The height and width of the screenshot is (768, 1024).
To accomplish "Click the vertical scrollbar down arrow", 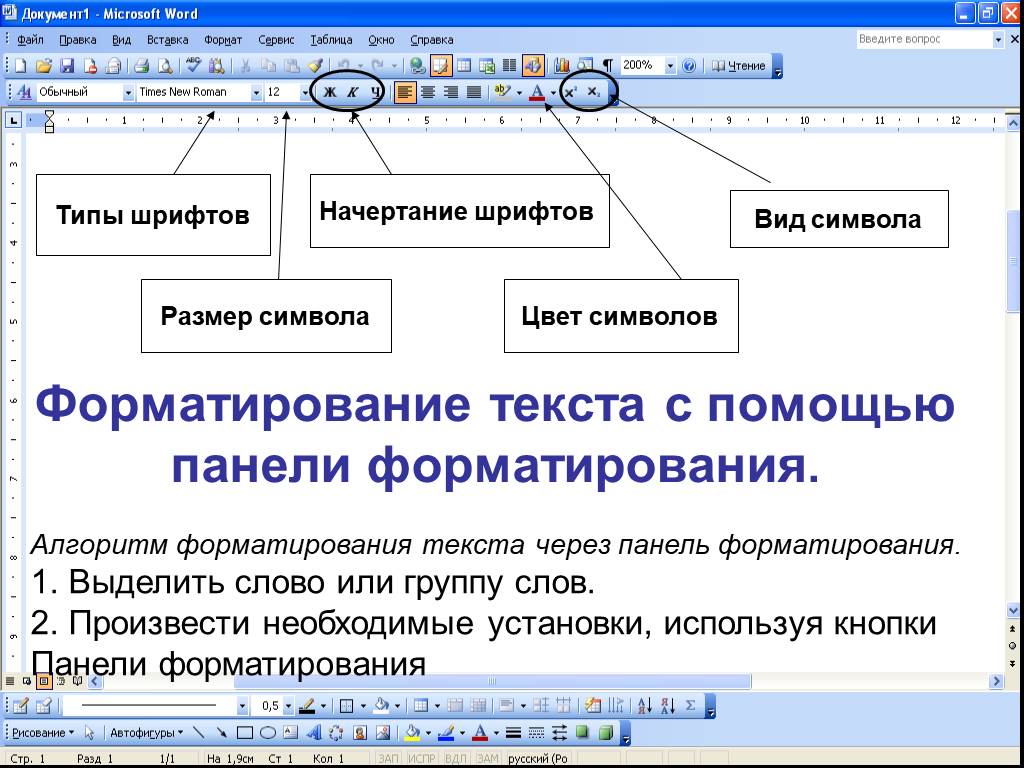I will pyautogui.click(x=1013, y=611).
